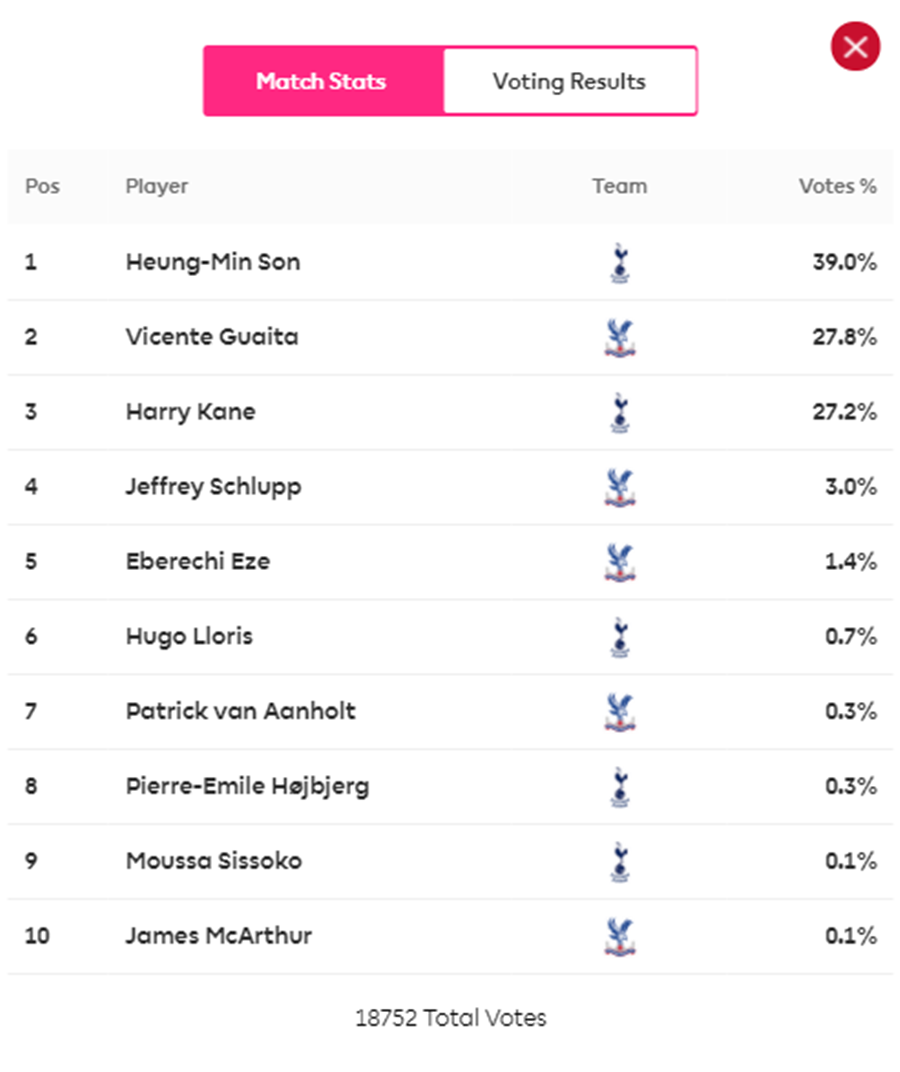This screenshot has width=900, height=1072.
Task: Click the Crystal Palace crest beside James McArthur
Action: point(620,937)
